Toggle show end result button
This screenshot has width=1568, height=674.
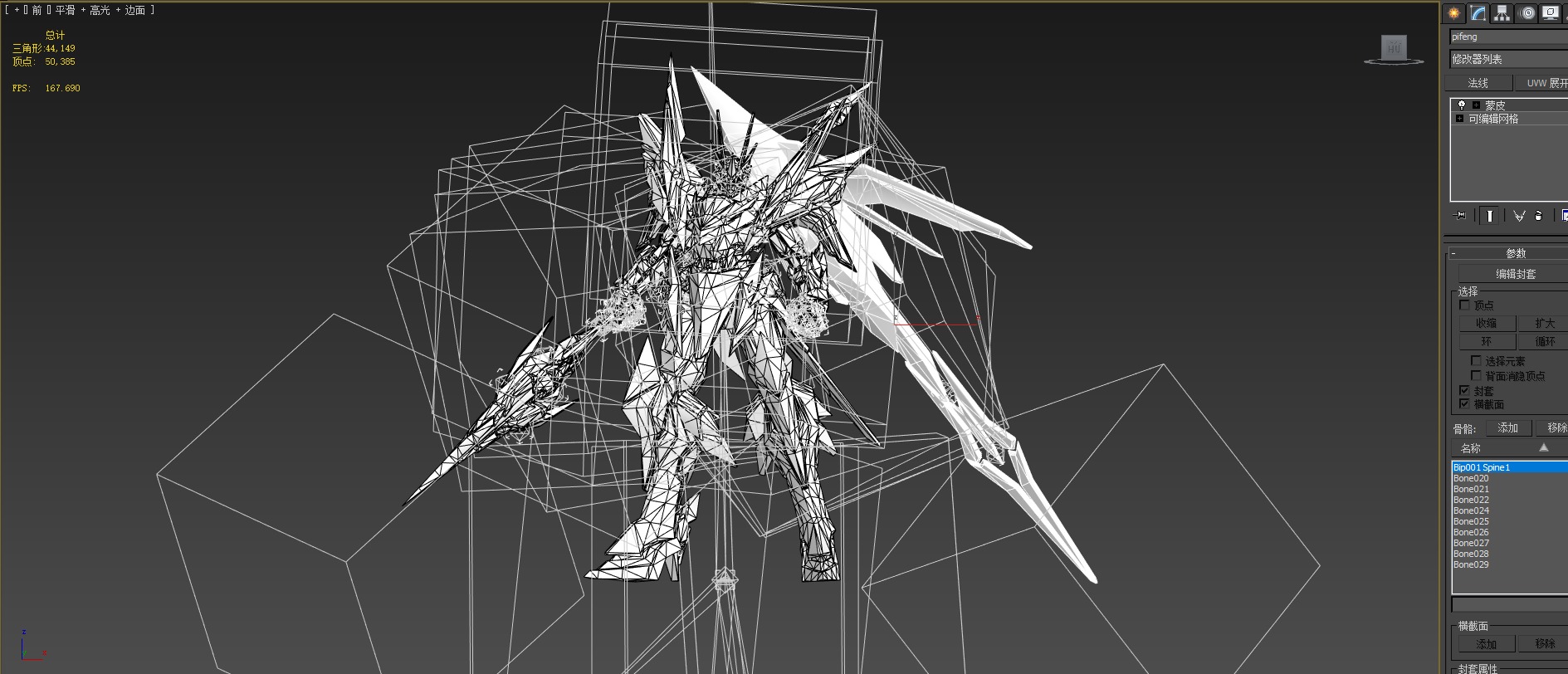[x=1489, y=216]
